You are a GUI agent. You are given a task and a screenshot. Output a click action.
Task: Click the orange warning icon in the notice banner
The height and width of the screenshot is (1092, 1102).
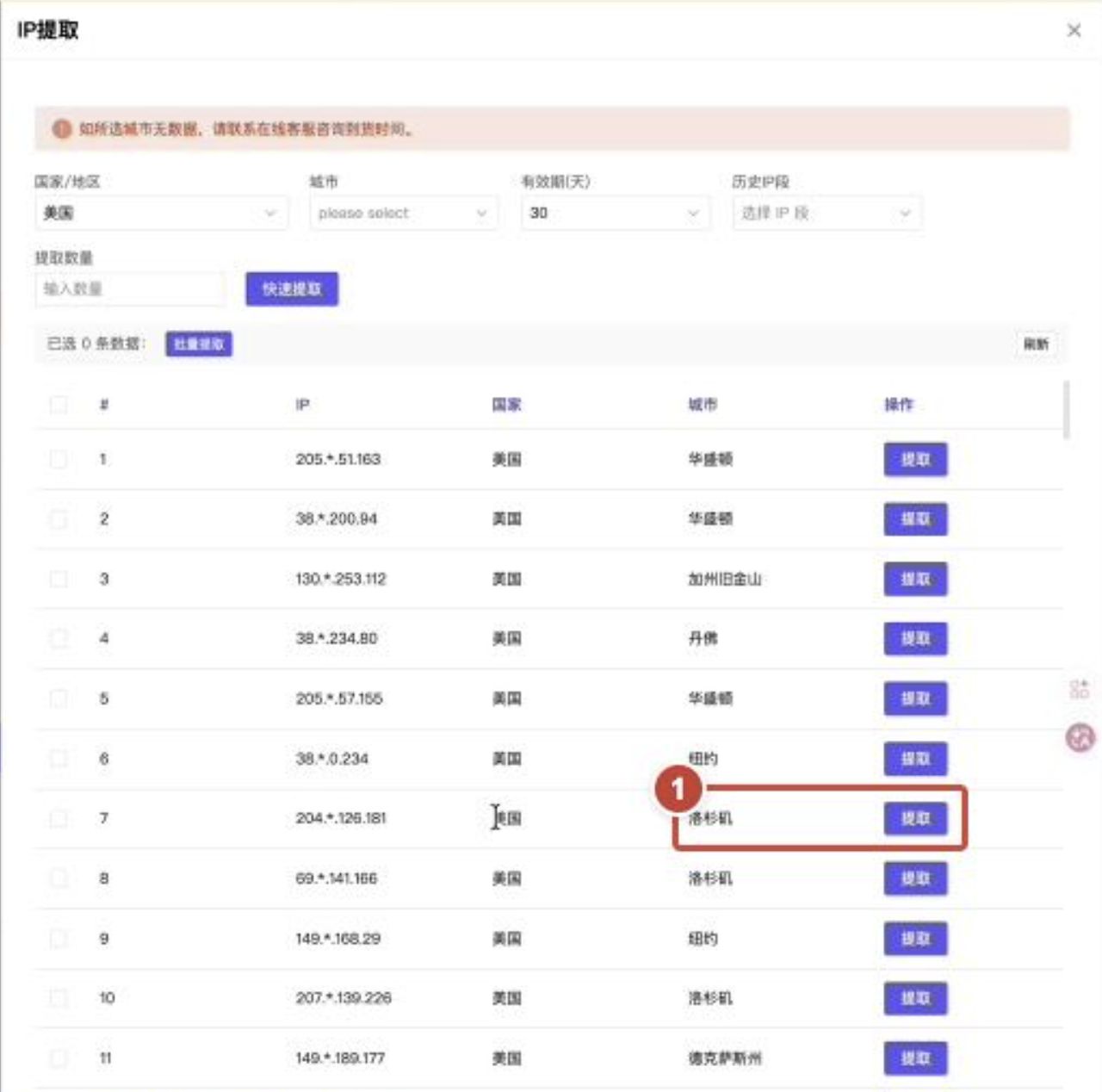[61, 129]
